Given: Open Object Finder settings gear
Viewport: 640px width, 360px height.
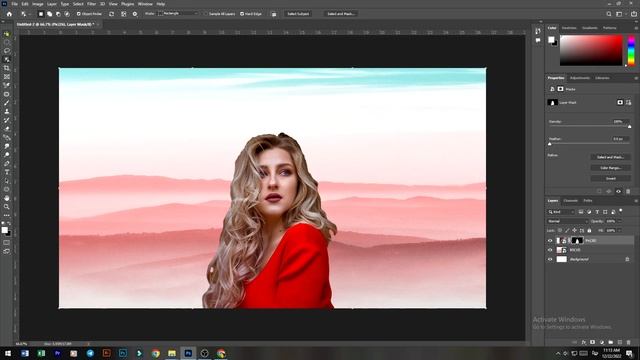Looking at the screenshot, I should tap(135, 14).
